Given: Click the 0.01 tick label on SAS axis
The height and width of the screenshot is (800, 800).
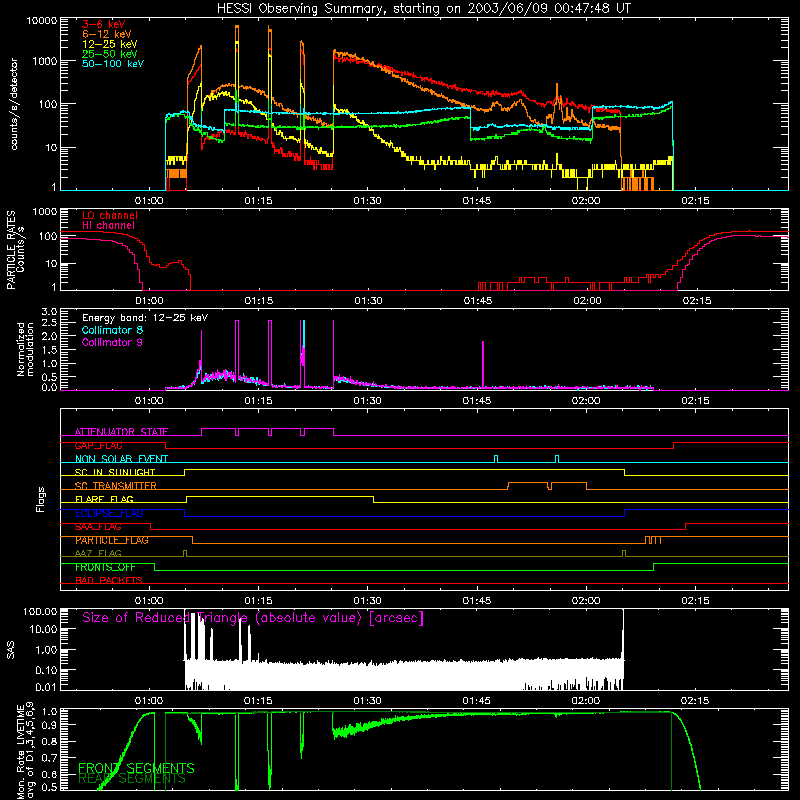Looking at the screenshot, I should click(x=46, y=687).
